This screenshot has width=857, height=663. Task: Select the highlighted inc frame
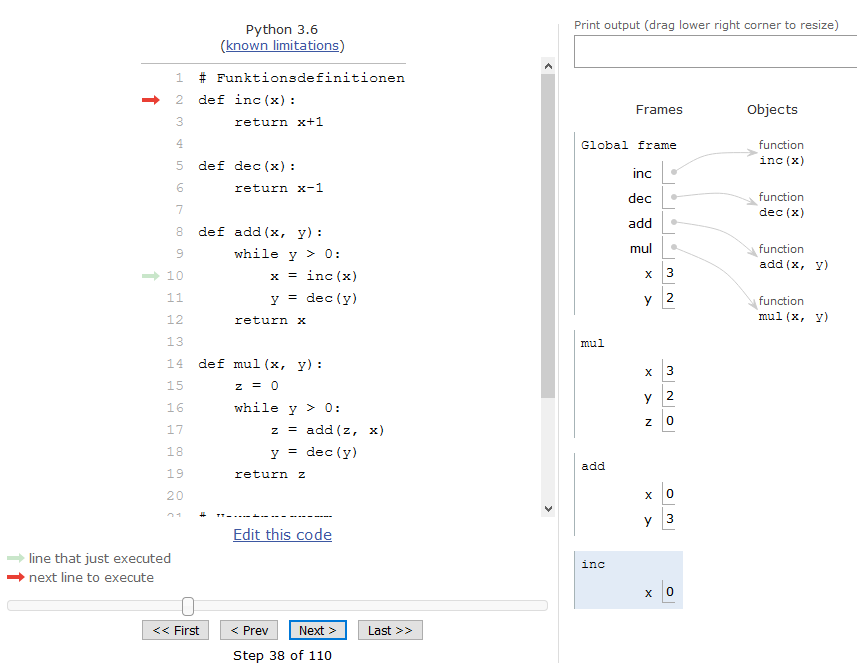tap(628, 579)
